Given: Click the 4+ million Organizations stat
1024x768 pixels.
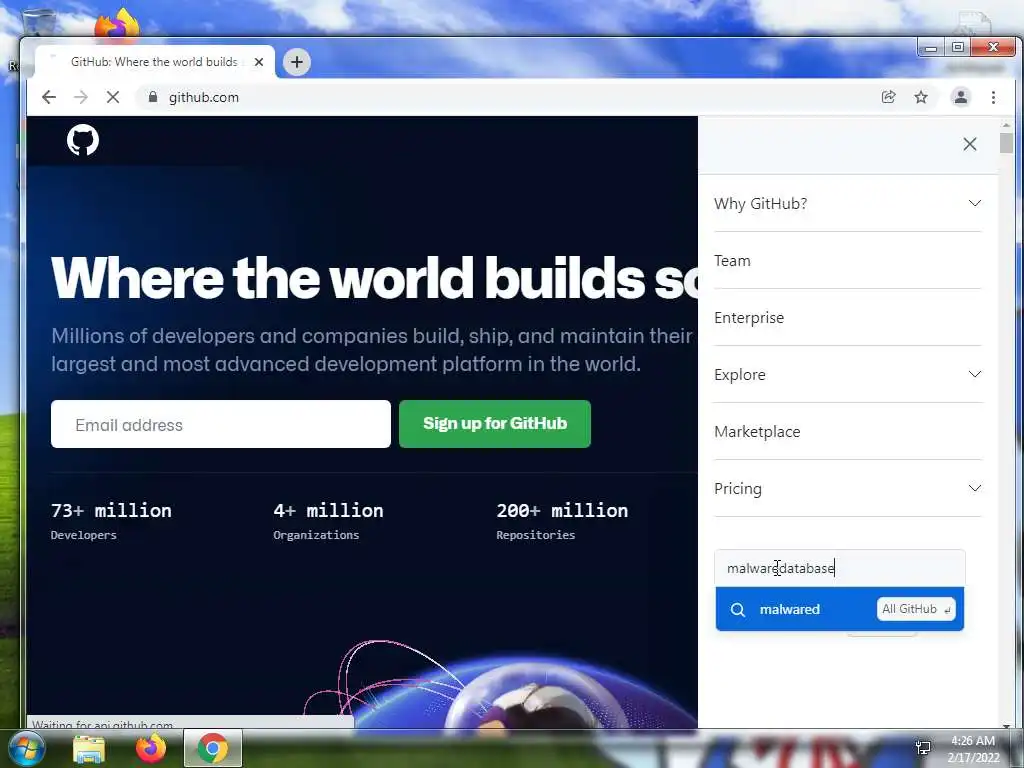Looking at the screenshot, I should pyautogui.click(x=328, y=521).
